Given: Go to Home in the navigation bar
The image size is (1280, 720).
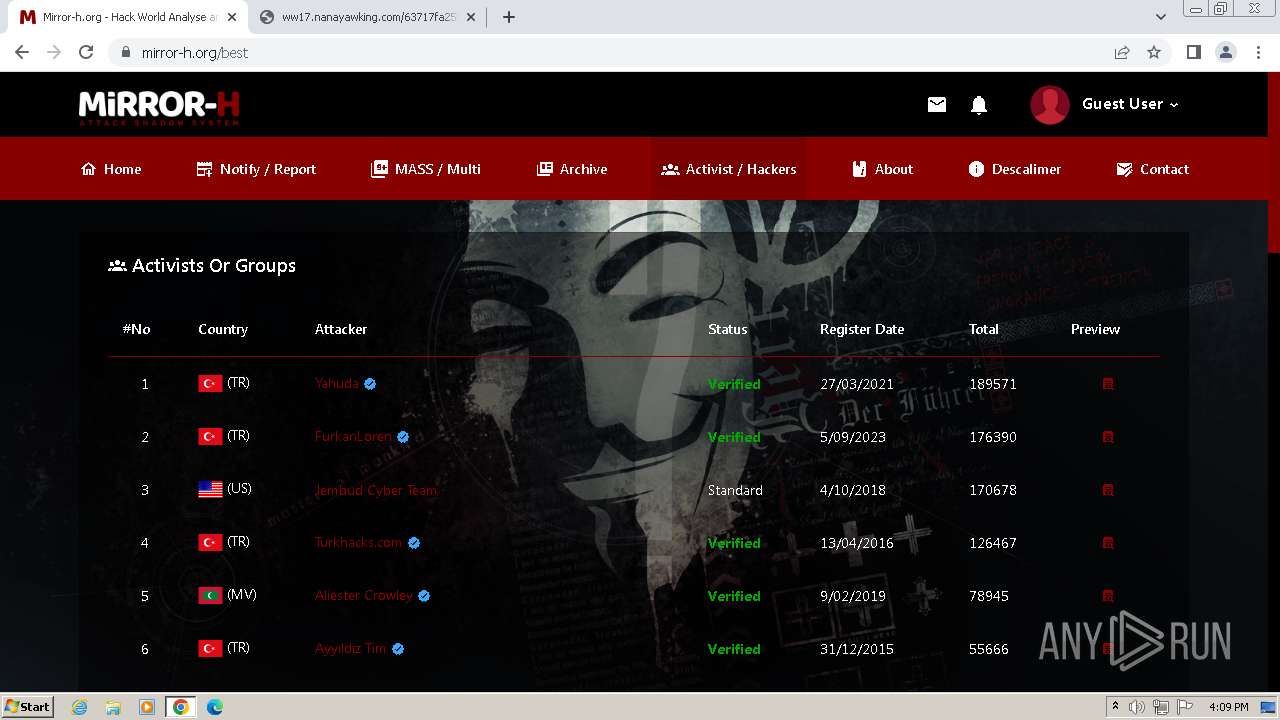Looking at the screenshot, I should coord(111,169).
